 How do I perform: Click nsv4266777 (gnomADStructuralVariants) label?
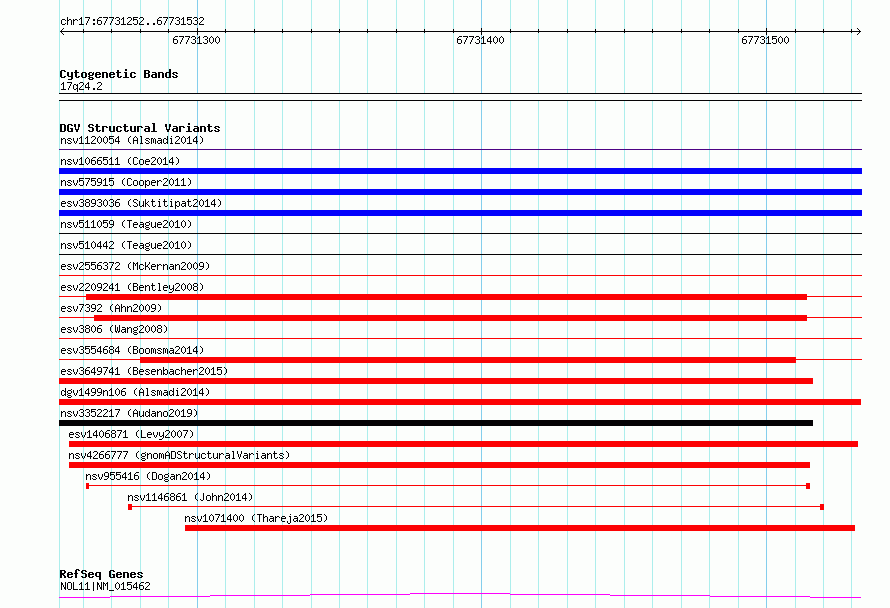click(179, 455)
